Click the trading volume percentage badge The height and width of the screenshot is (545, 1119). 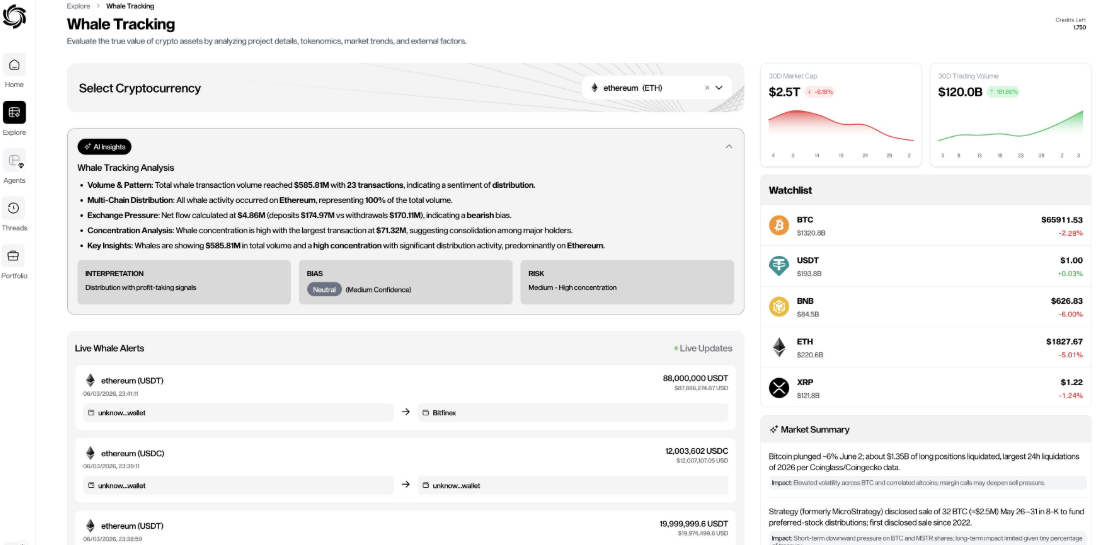coord(1003,92)
